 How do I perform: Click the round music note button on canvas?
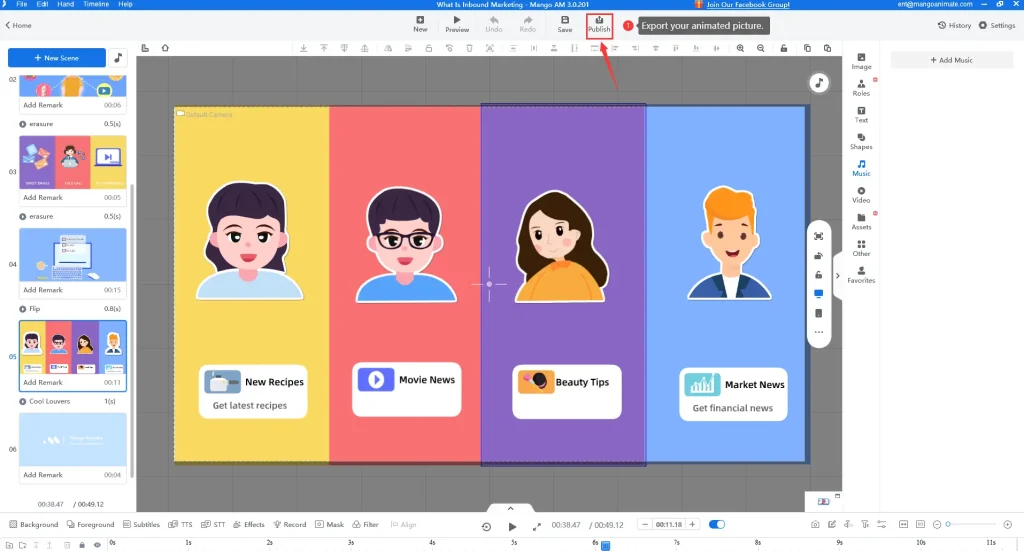click(819, 83)
